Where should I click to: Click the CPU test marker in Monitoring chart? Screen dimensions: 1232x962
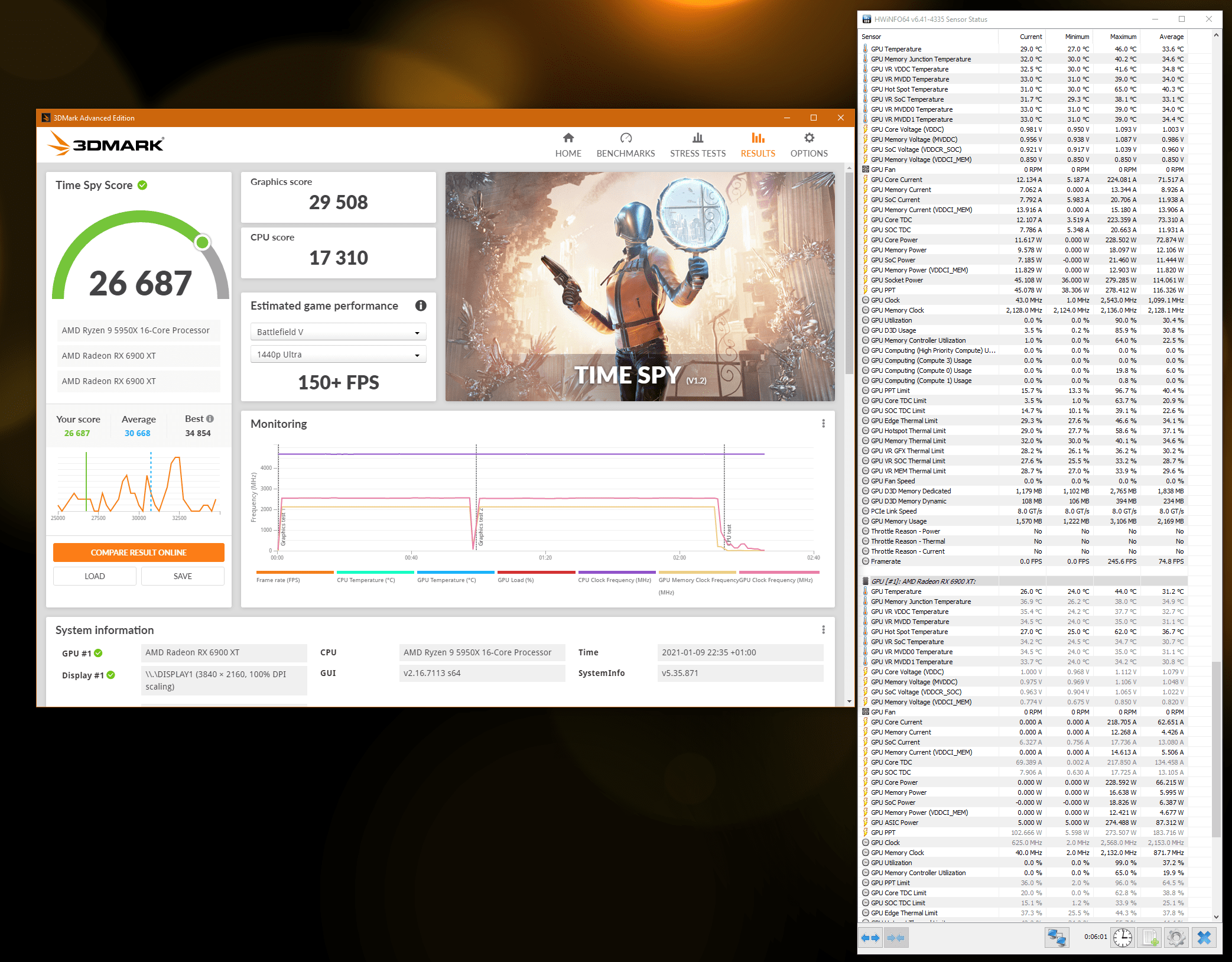729,534
